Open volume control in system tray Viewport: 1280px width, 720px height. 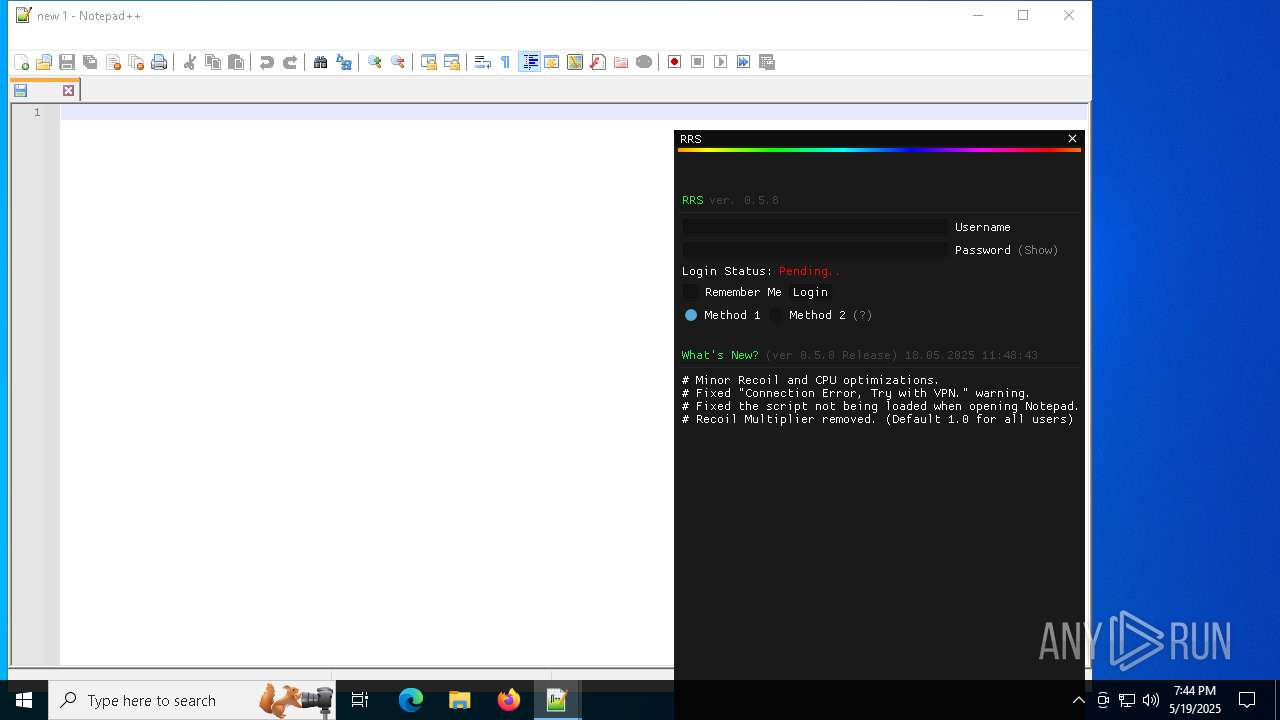(1151, 700)
